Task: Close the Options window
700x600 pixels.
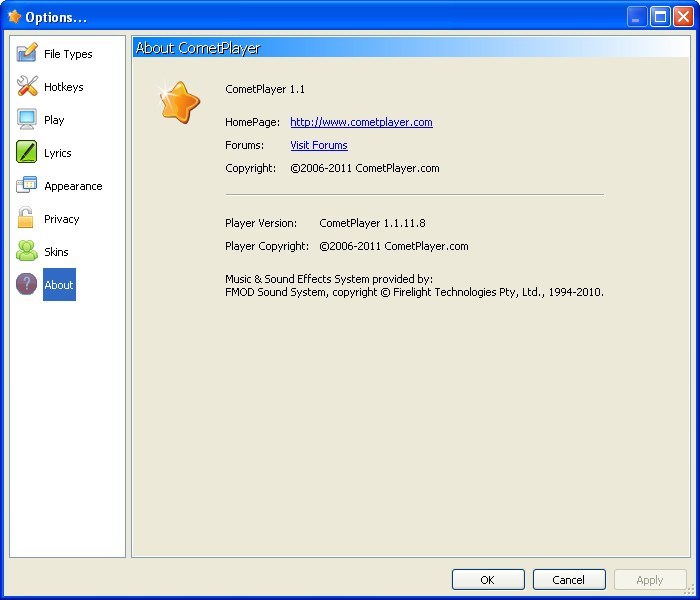Action: (x=683, y=17)
